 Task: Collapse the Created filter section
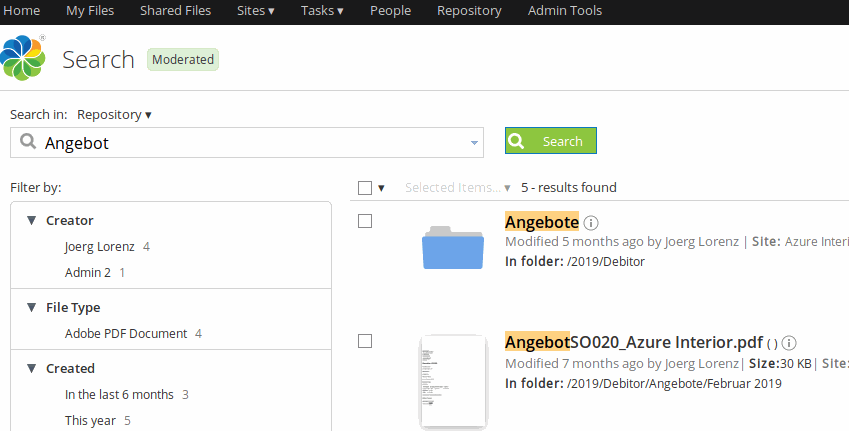point(31,368)
